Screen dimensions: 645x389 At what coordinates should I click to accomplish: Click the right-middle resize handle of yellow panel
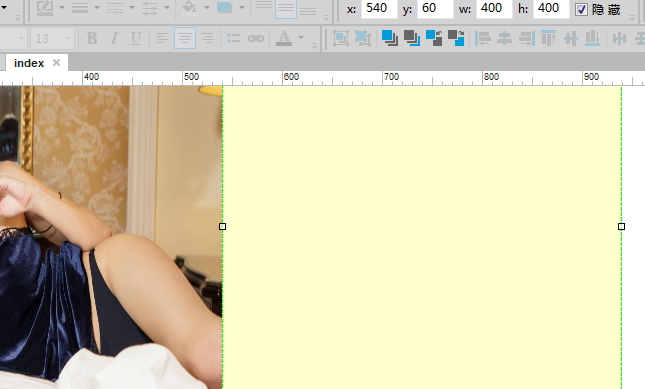tap(622, 227)
